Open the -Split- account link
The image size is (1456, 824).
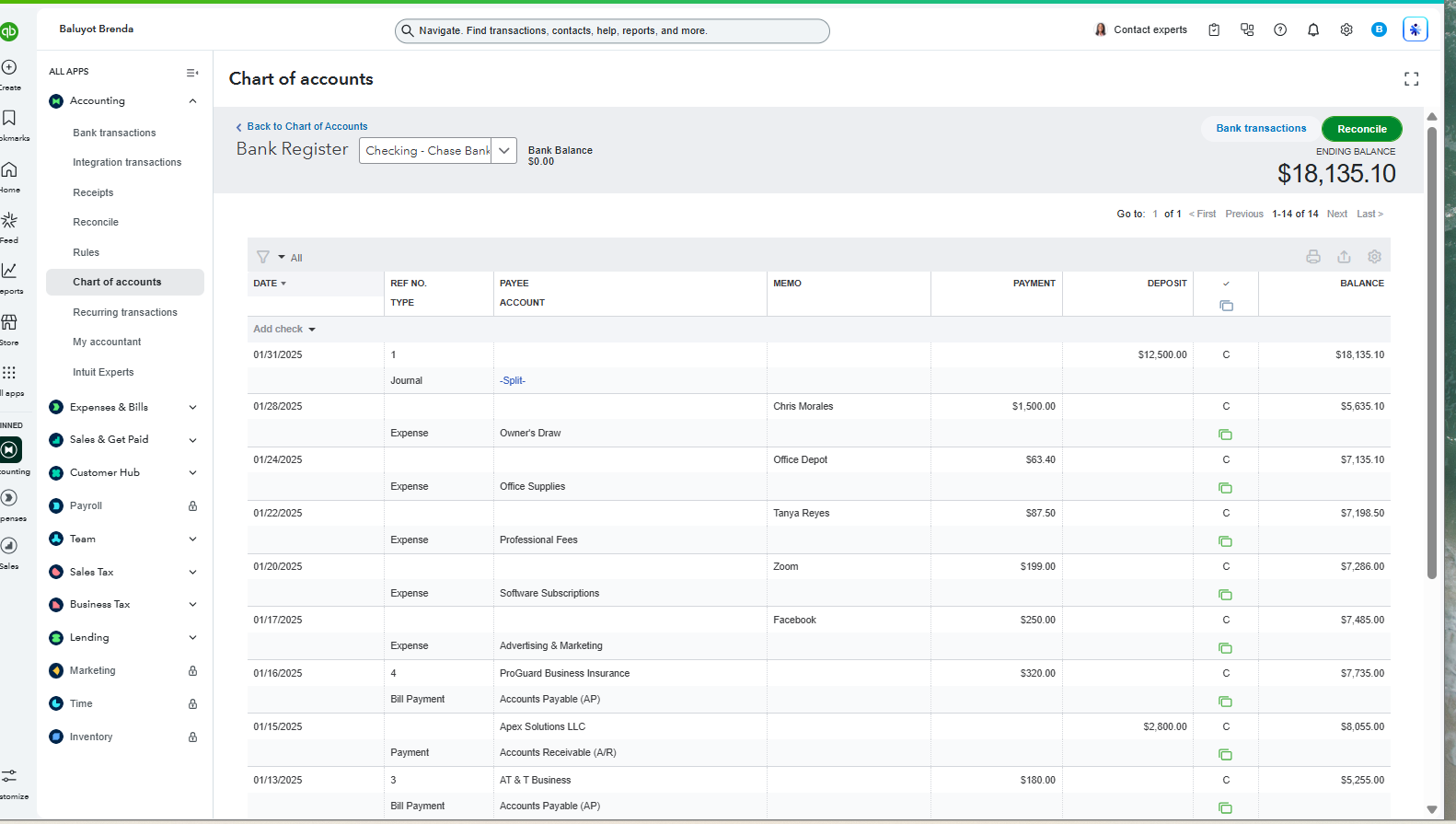(513, 380)
